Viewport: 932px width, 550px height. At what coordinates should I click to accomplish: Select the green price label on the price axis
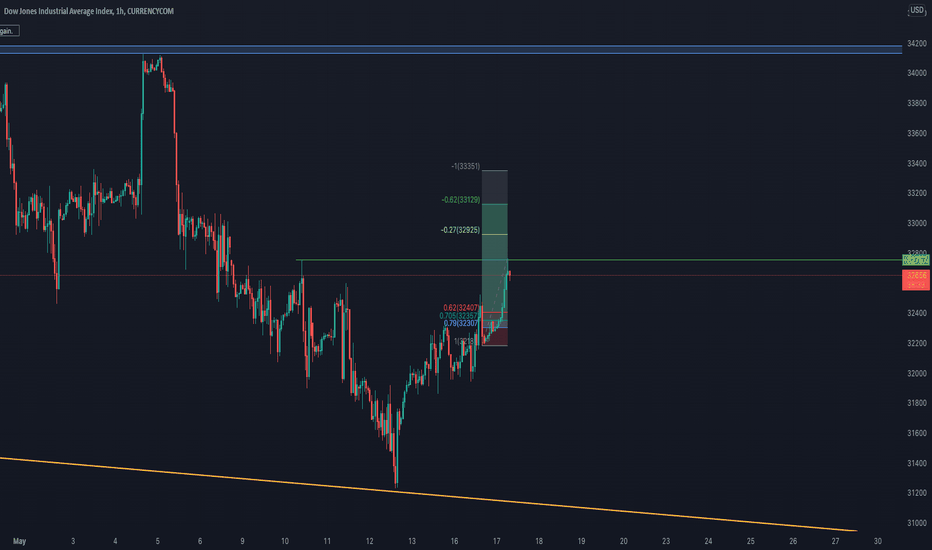coord(916,260)
